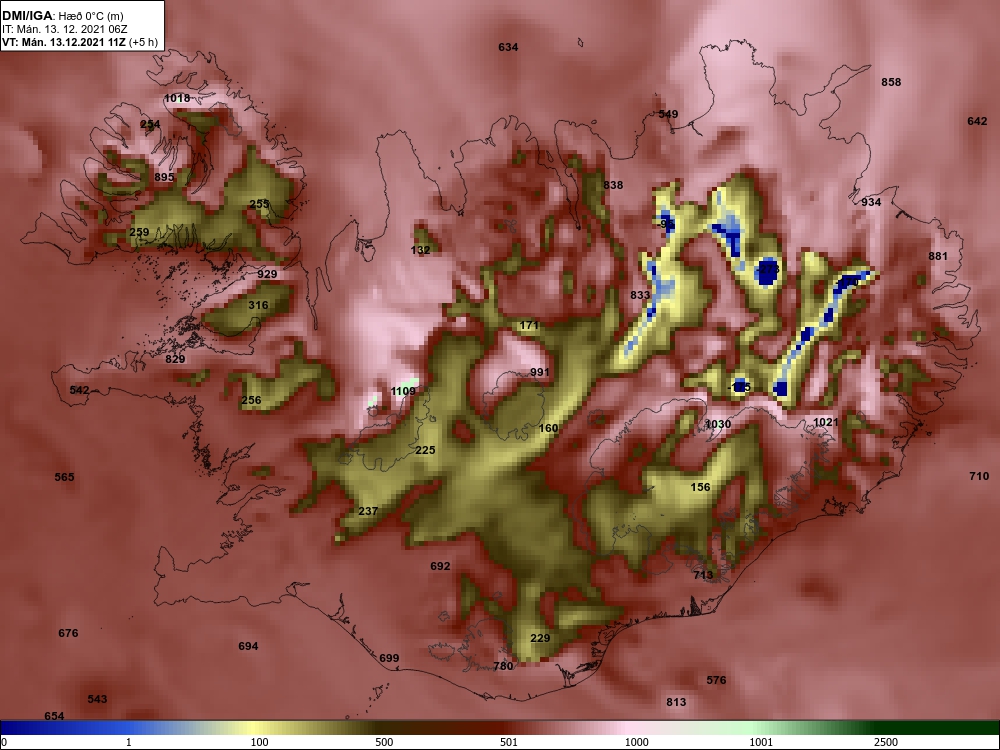Select the 699 value near the south coast

tap(389, 658)
